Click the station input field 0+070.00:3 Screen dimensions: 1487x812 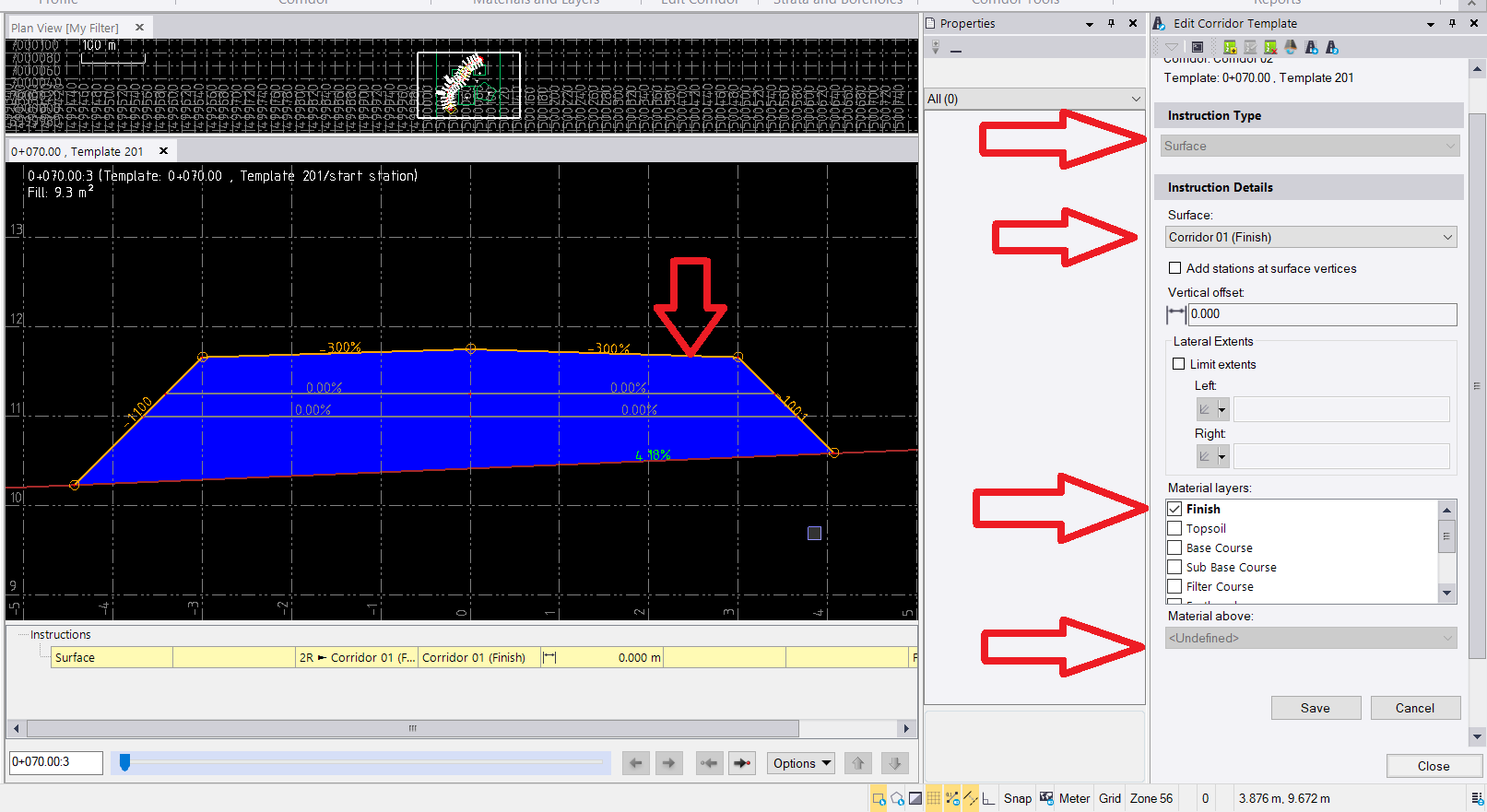56,762
